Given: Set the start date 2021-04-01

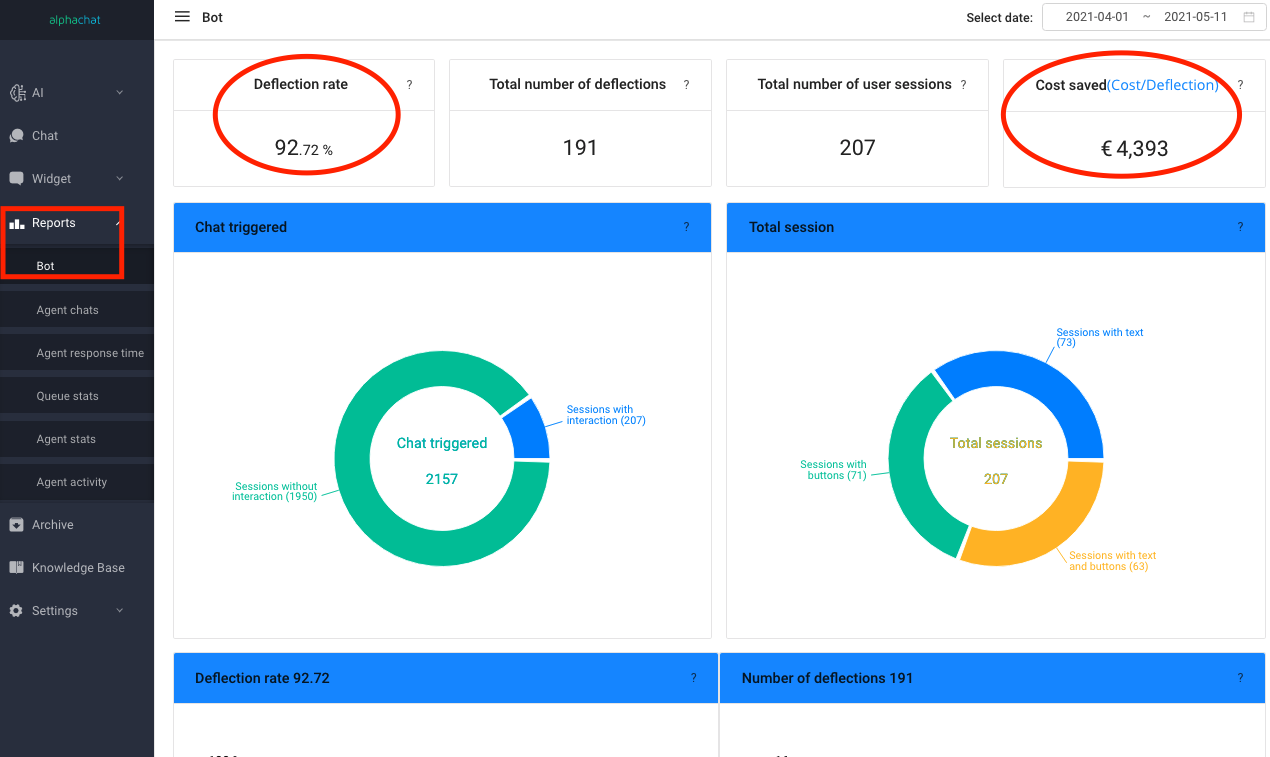Looking at the screenshot, I should (1097, 17).
